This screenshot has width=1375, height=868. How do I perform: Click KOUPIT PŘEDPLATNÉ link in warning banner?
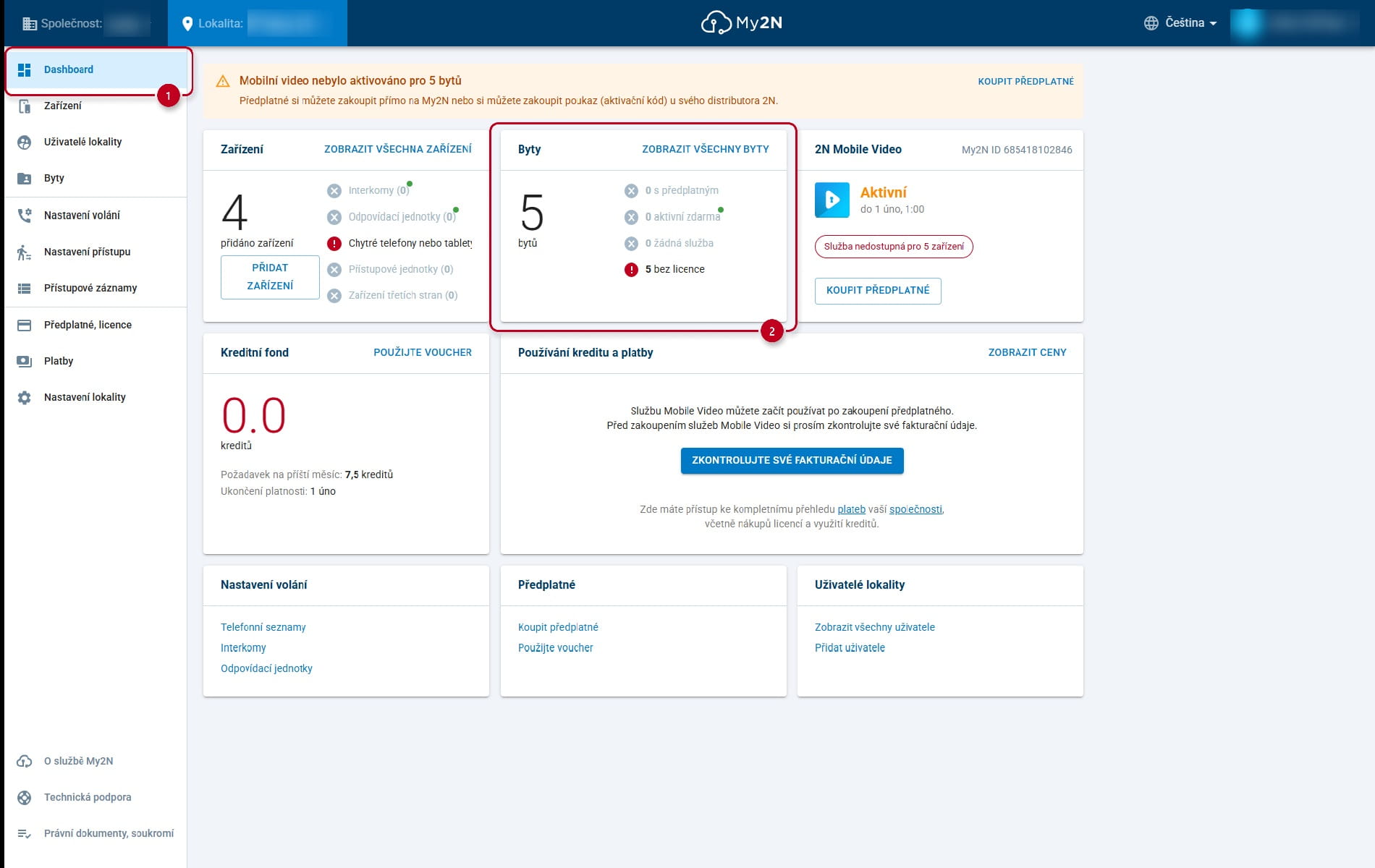pyautogui.click(x=1025, y=82)
